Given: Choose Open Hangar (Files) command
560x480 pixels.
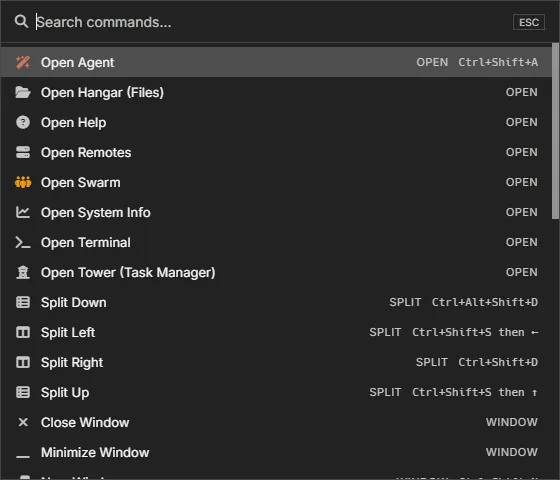Looking at the screenshot, I should [276, 92].
